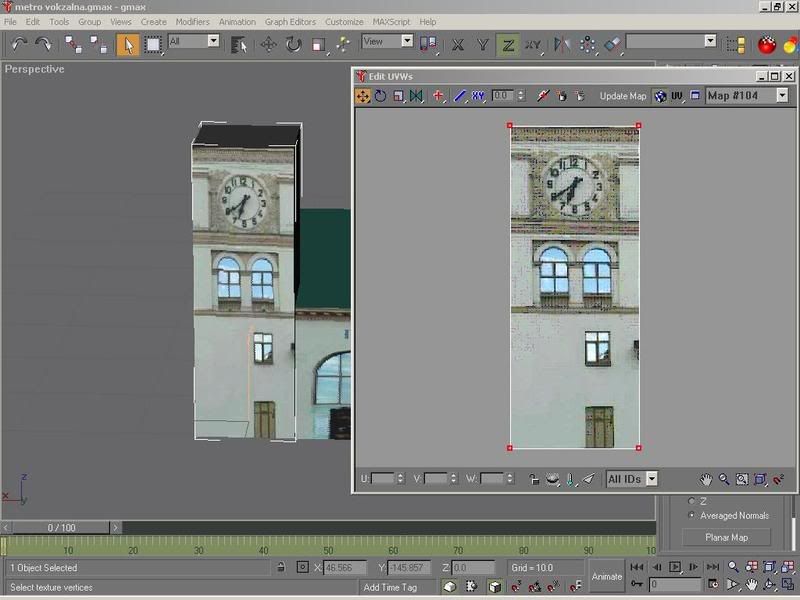Screen dimensions: 800x600
Task: Open the Map #104 texture dropdown
Action: point(782,96)
